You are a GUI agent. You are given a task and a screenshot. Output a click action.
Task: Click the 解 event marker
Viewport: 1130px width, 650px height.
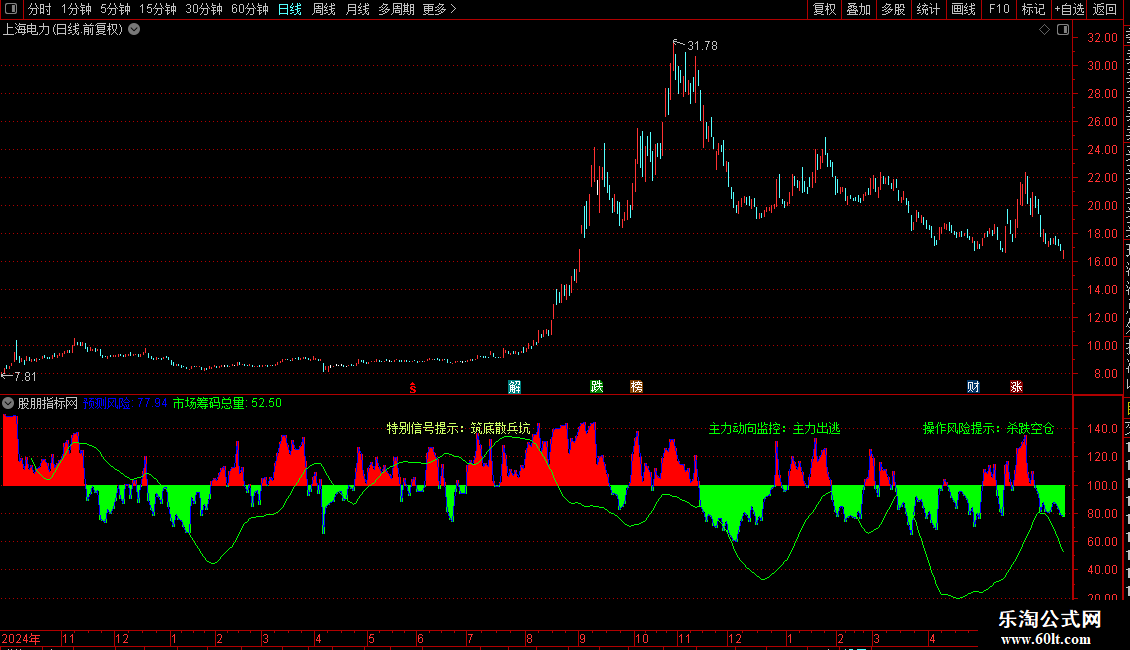[515, 387]
